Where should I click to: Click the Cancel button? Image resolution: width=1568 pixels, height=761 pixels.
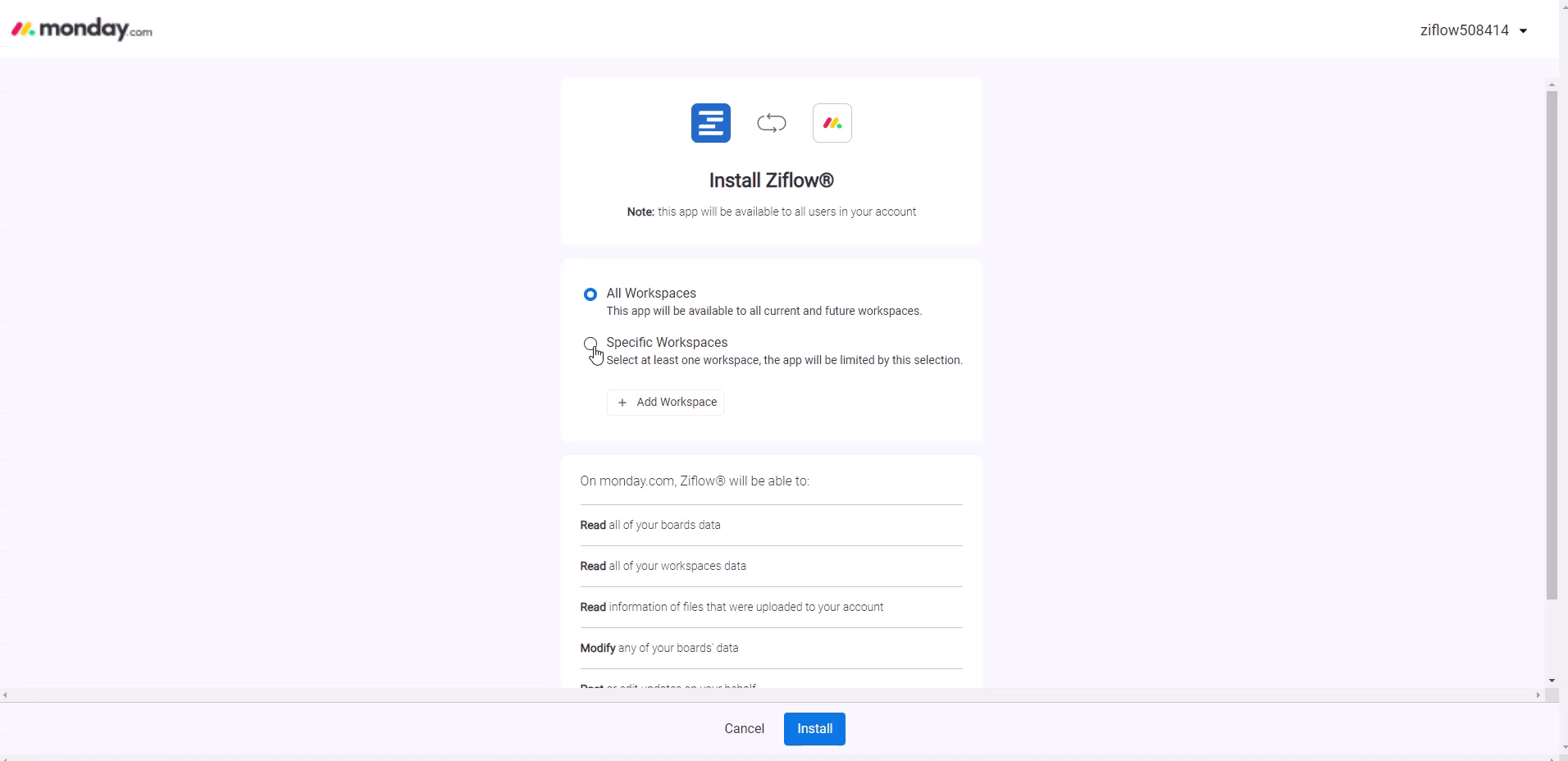(x=745, y=729)
